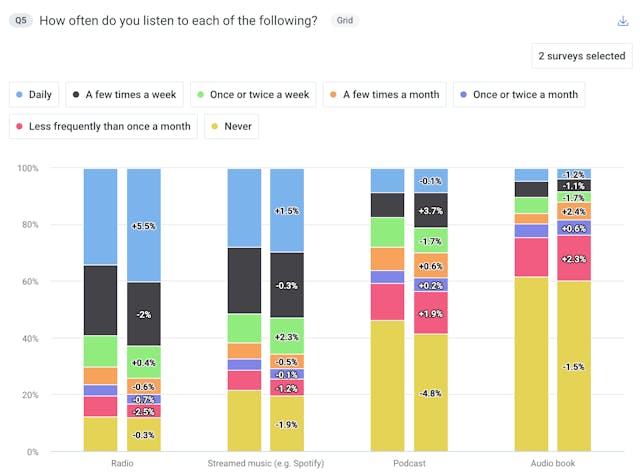Click the download chart icon

[623, 21]
